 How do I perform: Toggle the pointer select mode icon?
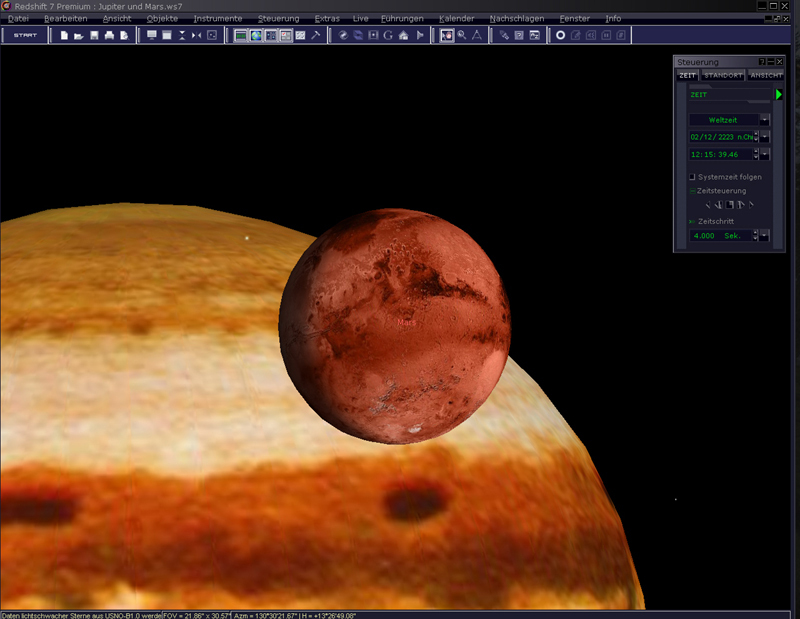(x=447, y=35)
